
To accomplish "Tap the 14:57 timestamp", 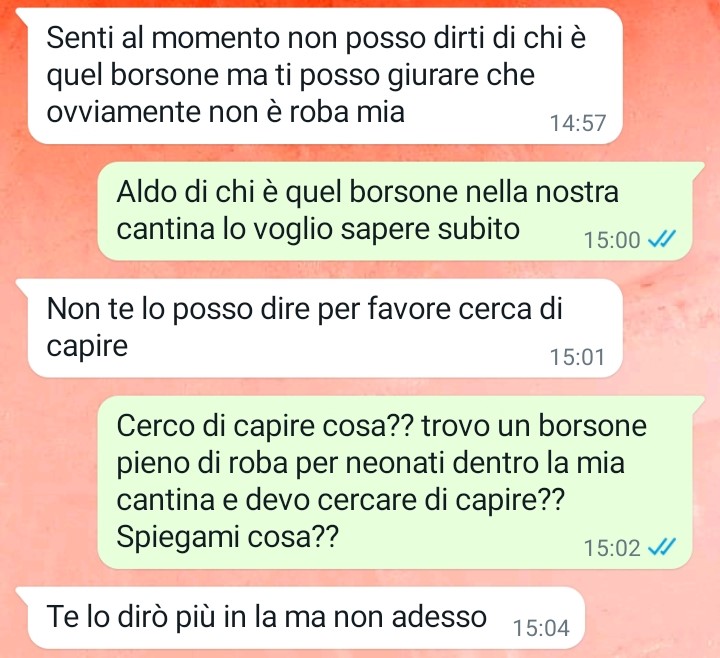I will (578, 123).
